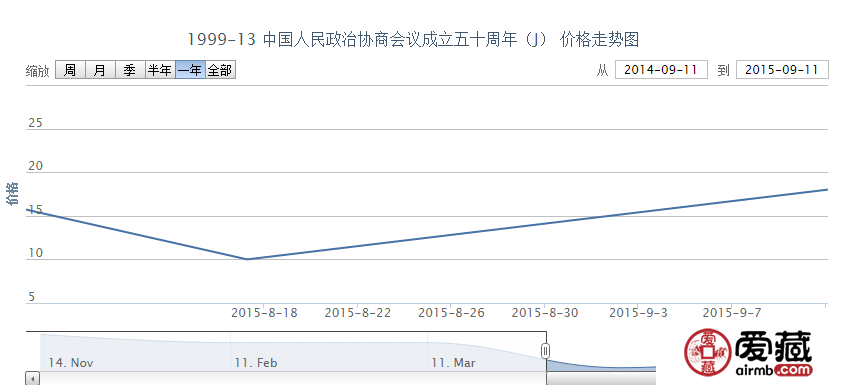
Task: Click the 价格 y-axis title
Action: (12, 194)
